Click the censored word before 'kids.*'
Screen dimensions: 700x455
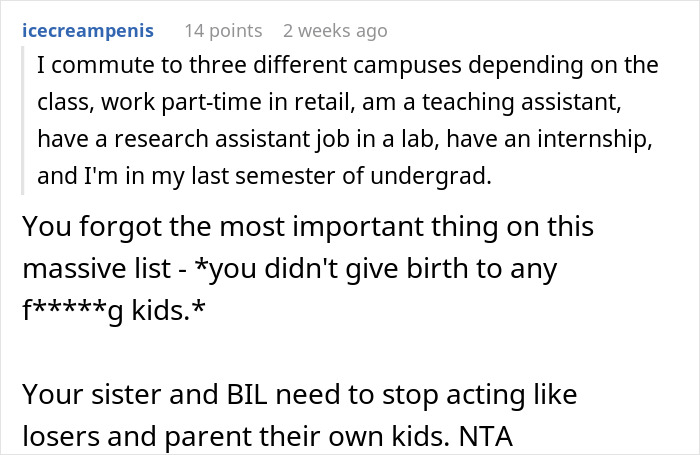72,311
